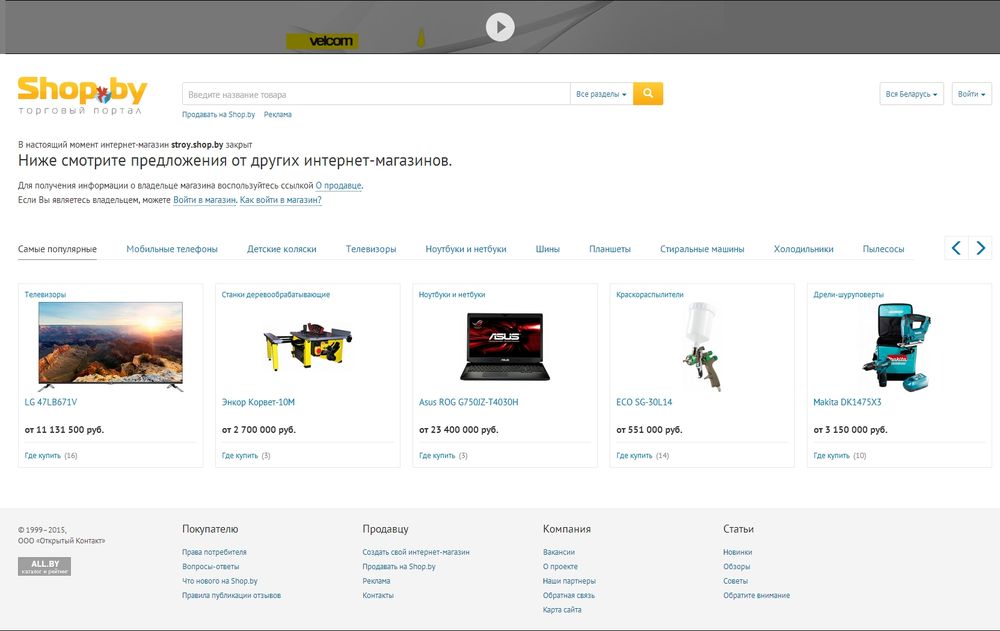Open the 'Makita DK1475X3' product title
Image resolution: width=1000 pixels, height=631 pixels.
pyautogui.click(x=848, y=403)
